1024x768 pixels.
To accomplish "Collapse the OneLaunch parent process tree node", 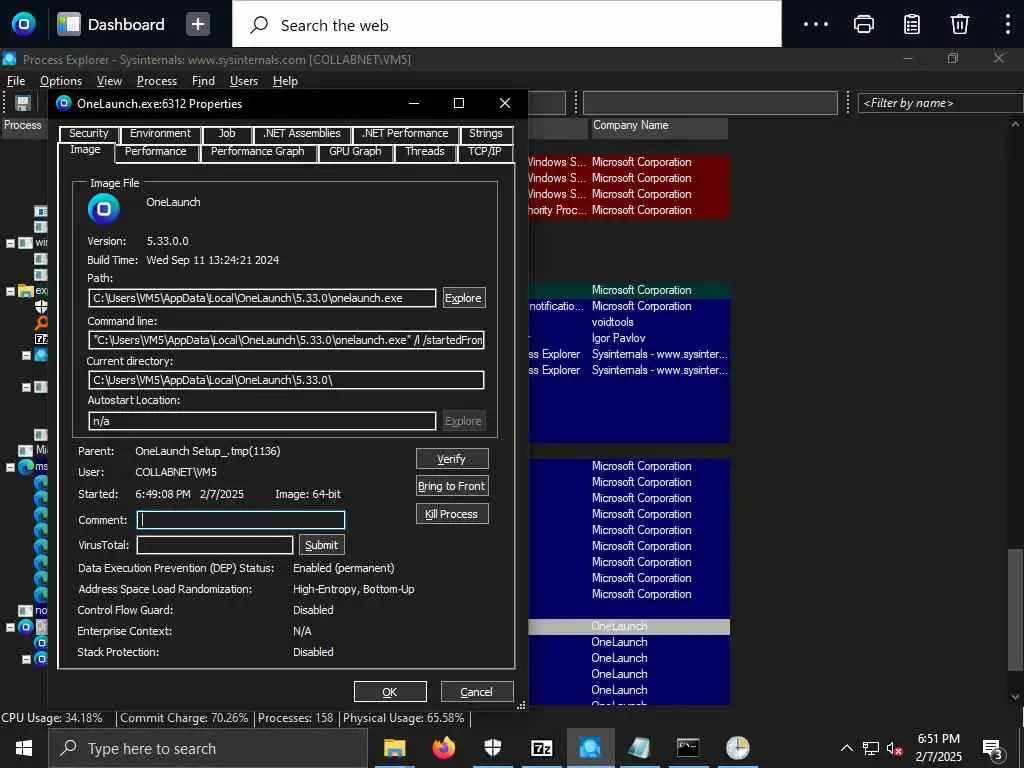I will click(x=10, y=627).
